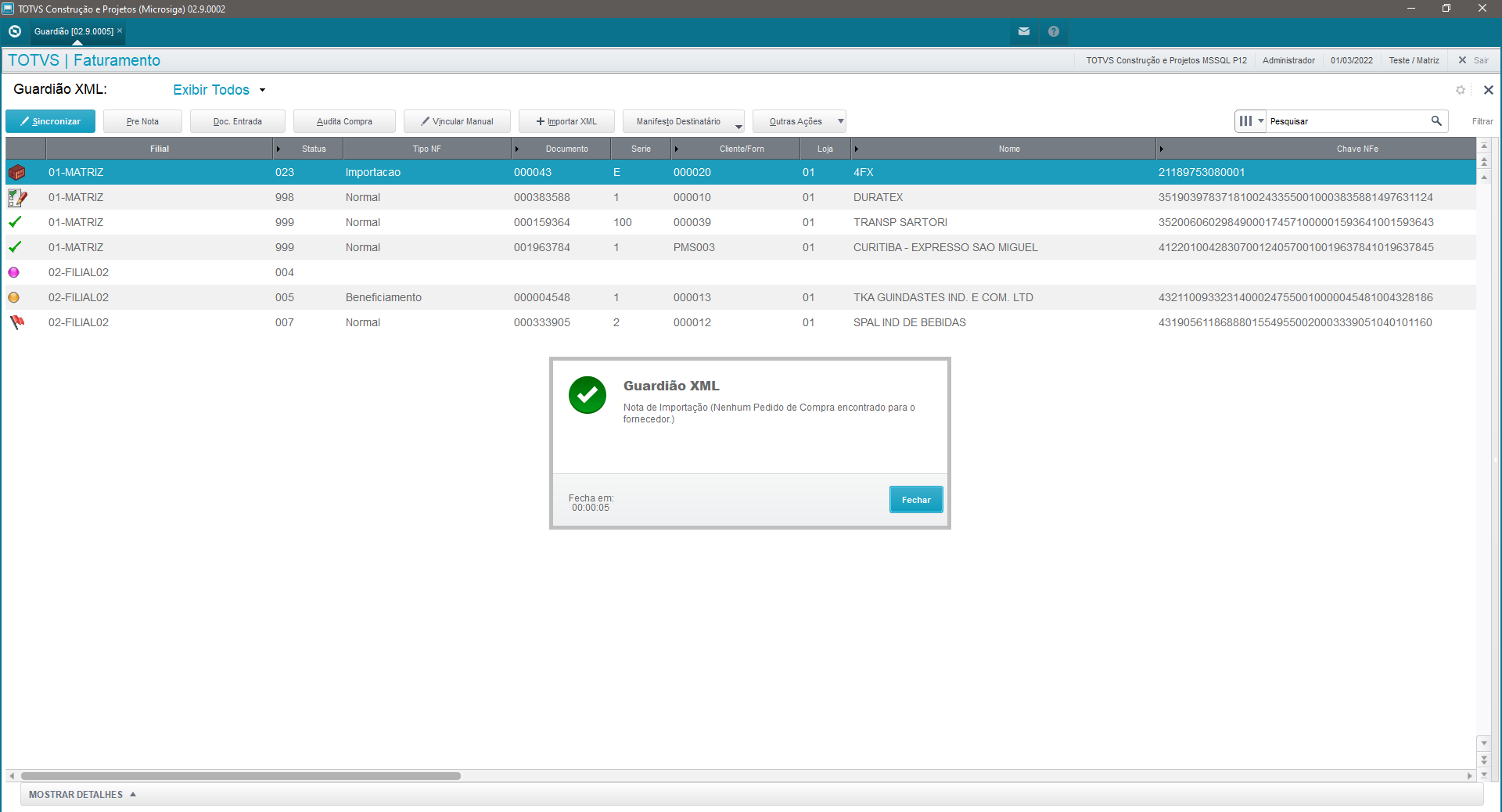This screenshot has height=812, width=1502.
Task: Click the red brick status icon for 4FX row
Action: click(16, 172)
